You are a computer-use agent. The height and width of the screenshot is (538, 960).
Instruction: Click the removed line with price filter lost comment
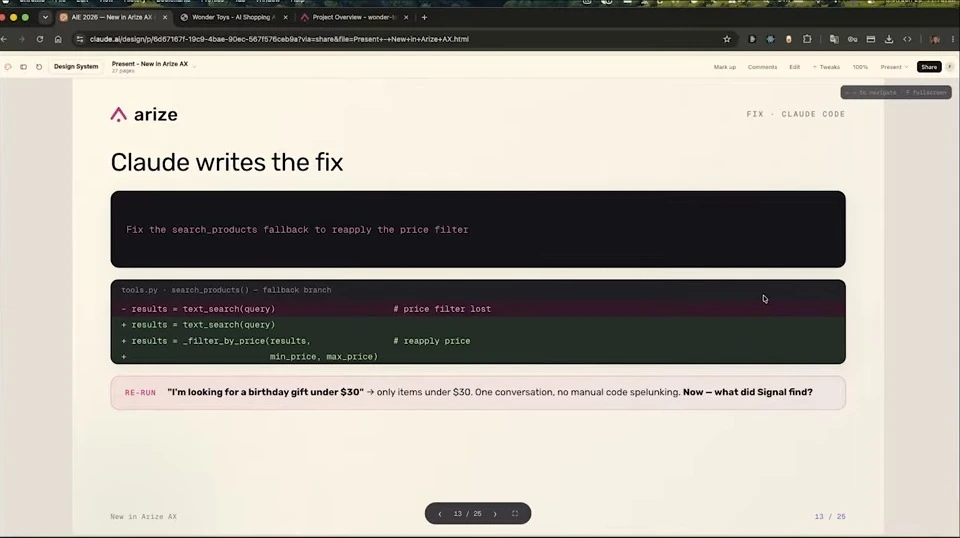coord(478,309)
